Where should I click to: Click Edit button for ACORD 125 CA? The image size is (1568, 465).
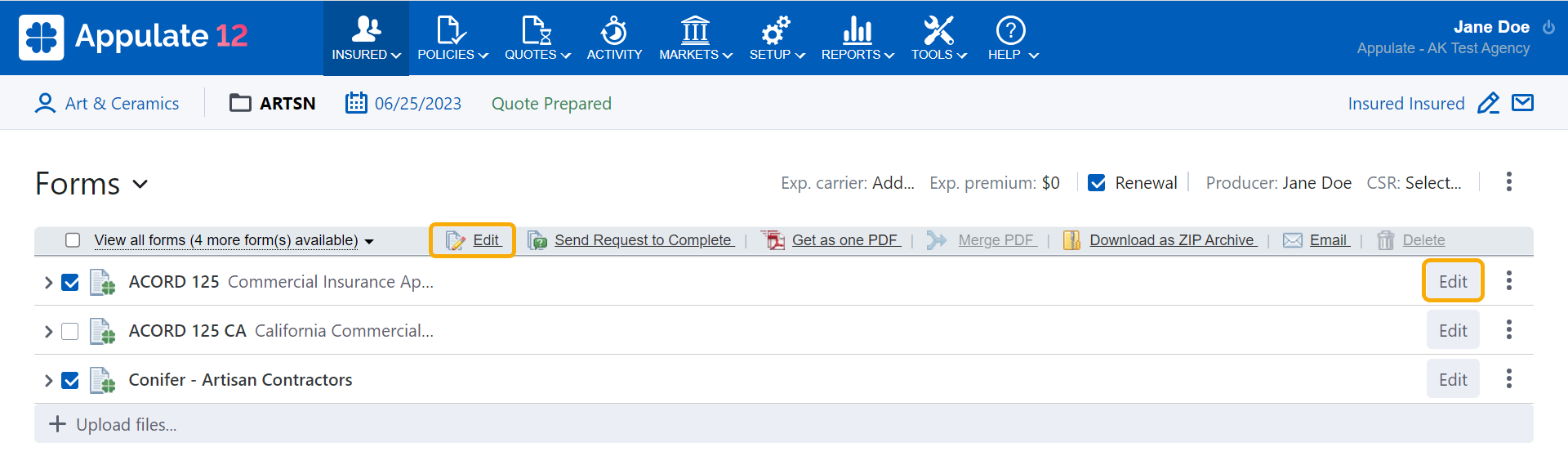pos(1453,330)
